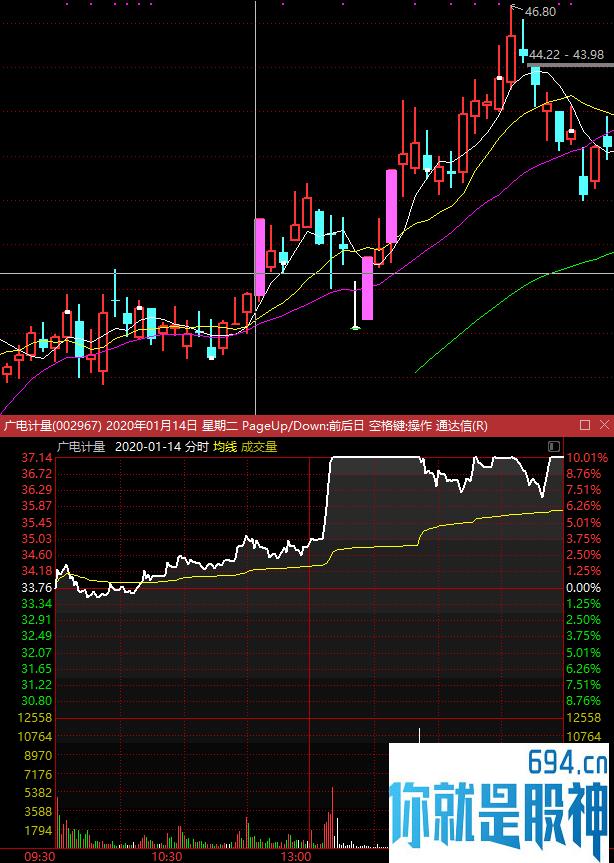Click the yellow 均线 legend label

pos(225,447)
